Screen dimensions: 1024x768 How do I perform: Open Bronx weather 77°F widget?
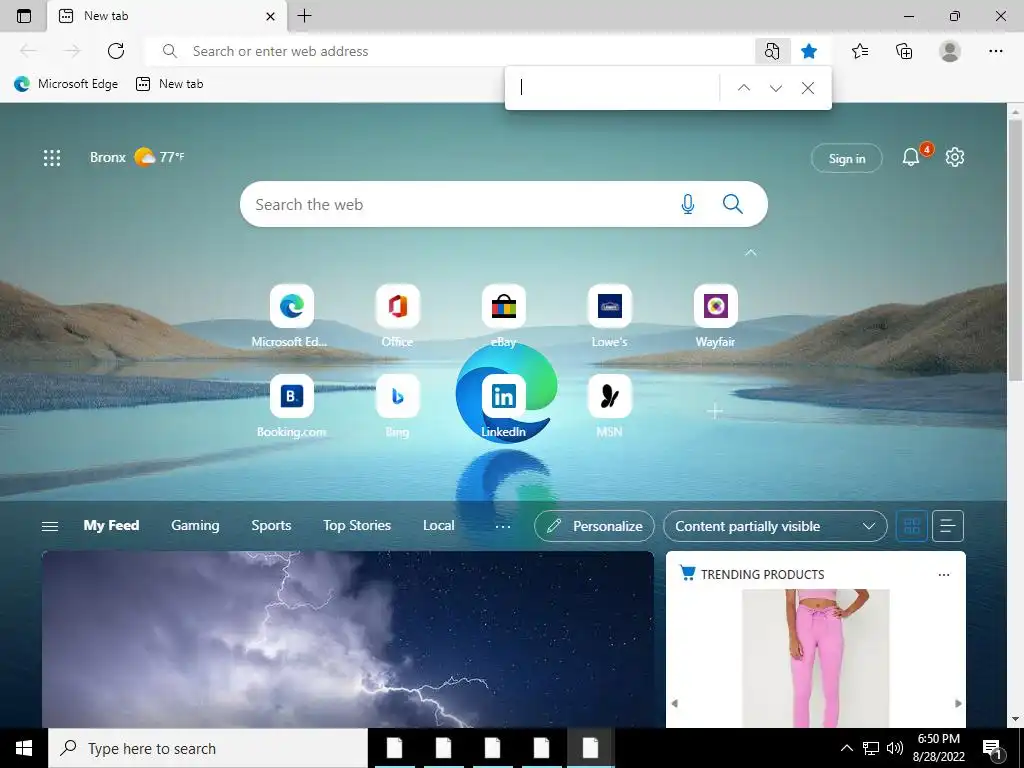(x=137, y=157)
